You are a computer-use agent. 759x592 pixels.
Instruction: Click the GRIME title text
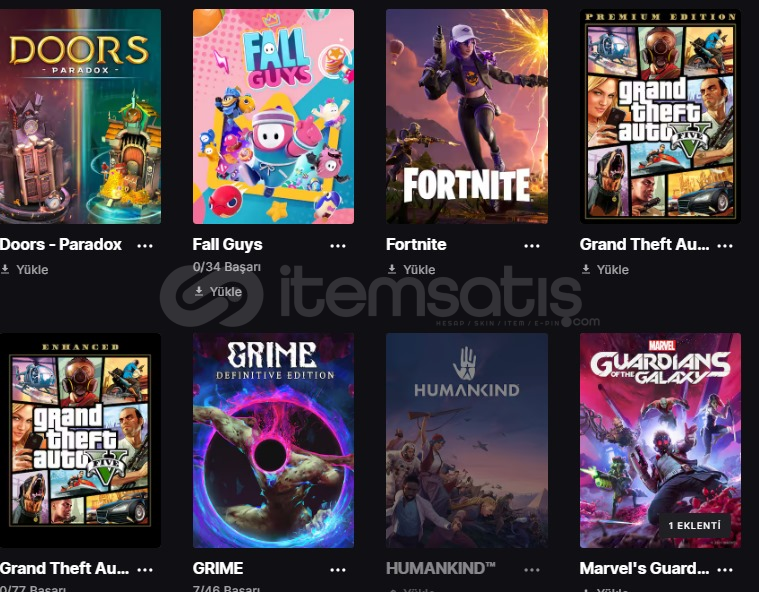pyautogui.click(x=218, y=568)
